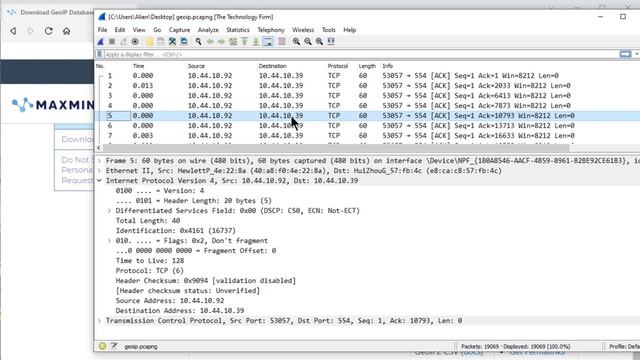Close the capture file via the toolbar
Viewport: 640px width, 360px height.
click(173, 42)
